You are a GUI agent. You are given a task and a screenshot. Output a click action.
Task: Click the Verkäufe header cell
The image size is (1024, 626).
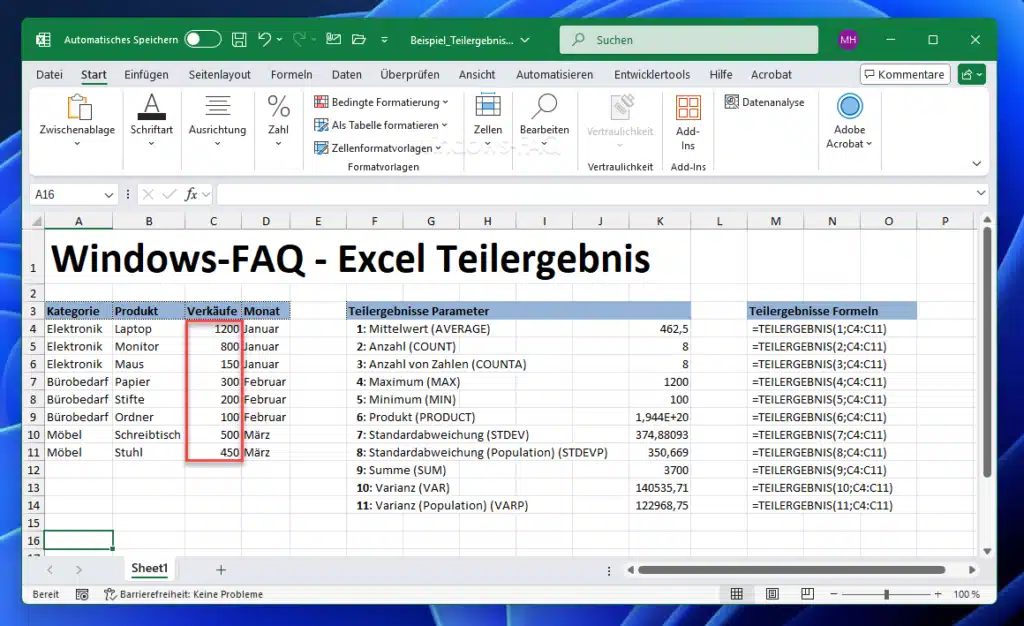[x=213, y=311]
